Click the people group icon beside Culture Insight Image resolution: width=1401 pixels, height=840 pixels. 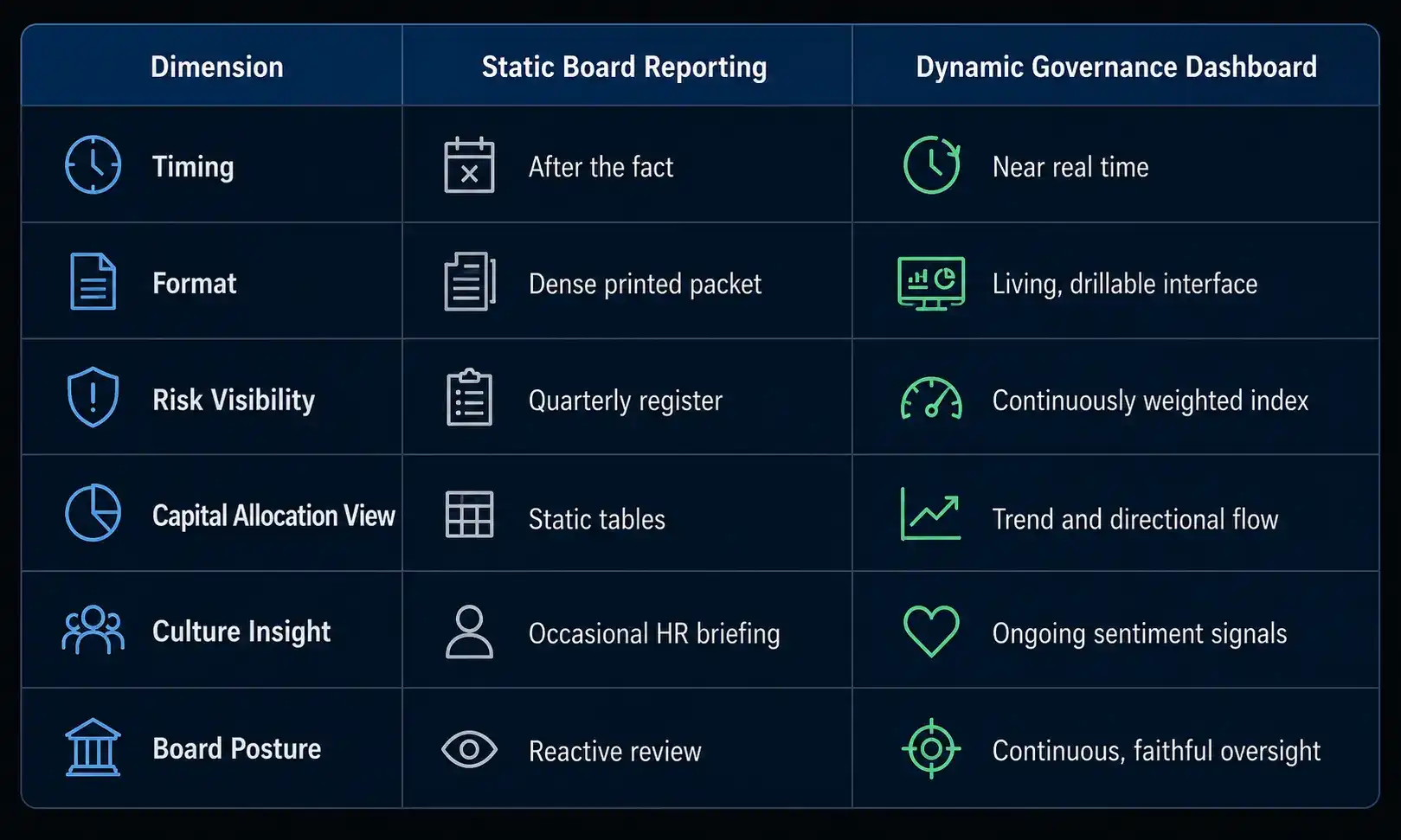coord(93,630)
